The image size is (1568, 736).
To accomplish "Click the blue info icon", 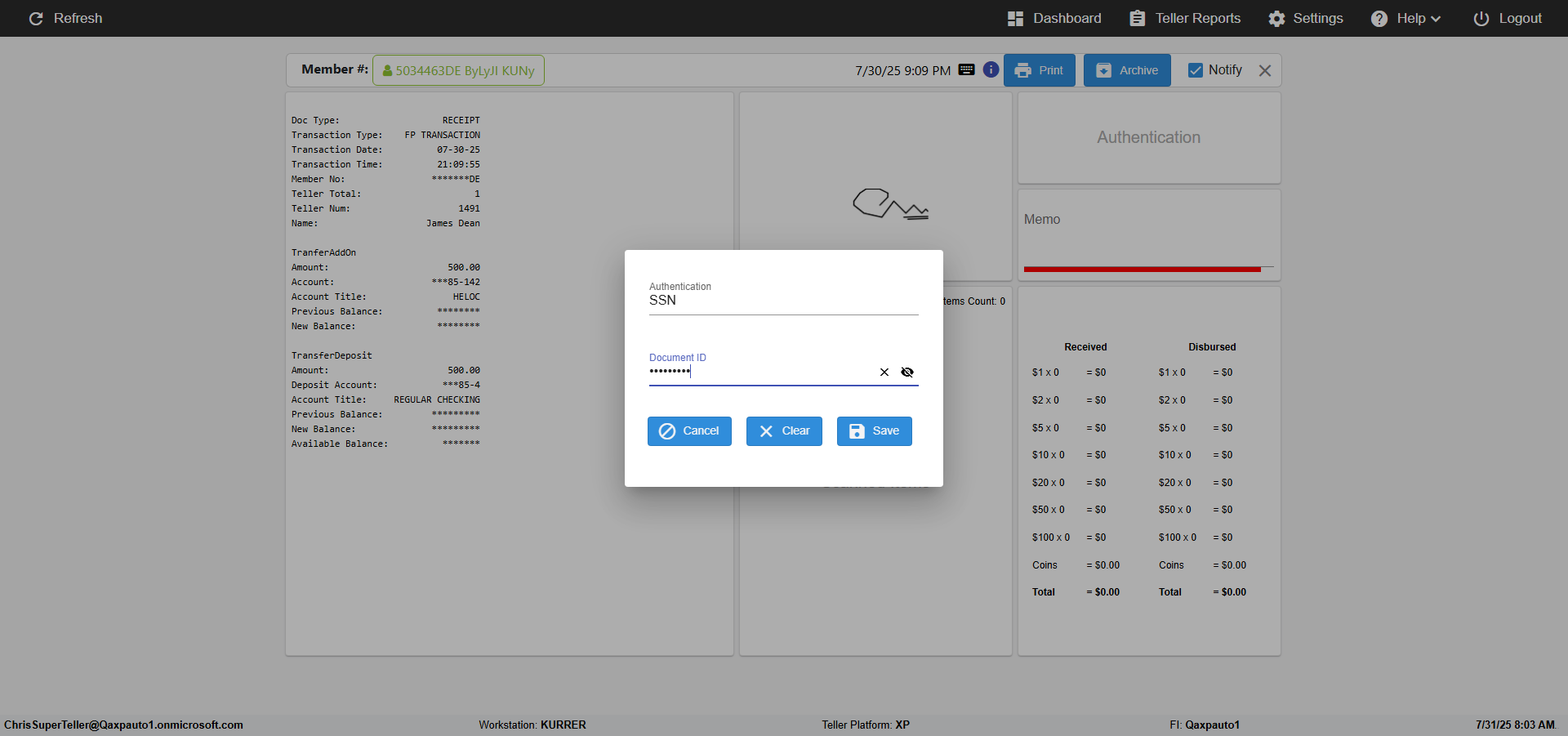I will pyautogui.click(x=991, y=69).
